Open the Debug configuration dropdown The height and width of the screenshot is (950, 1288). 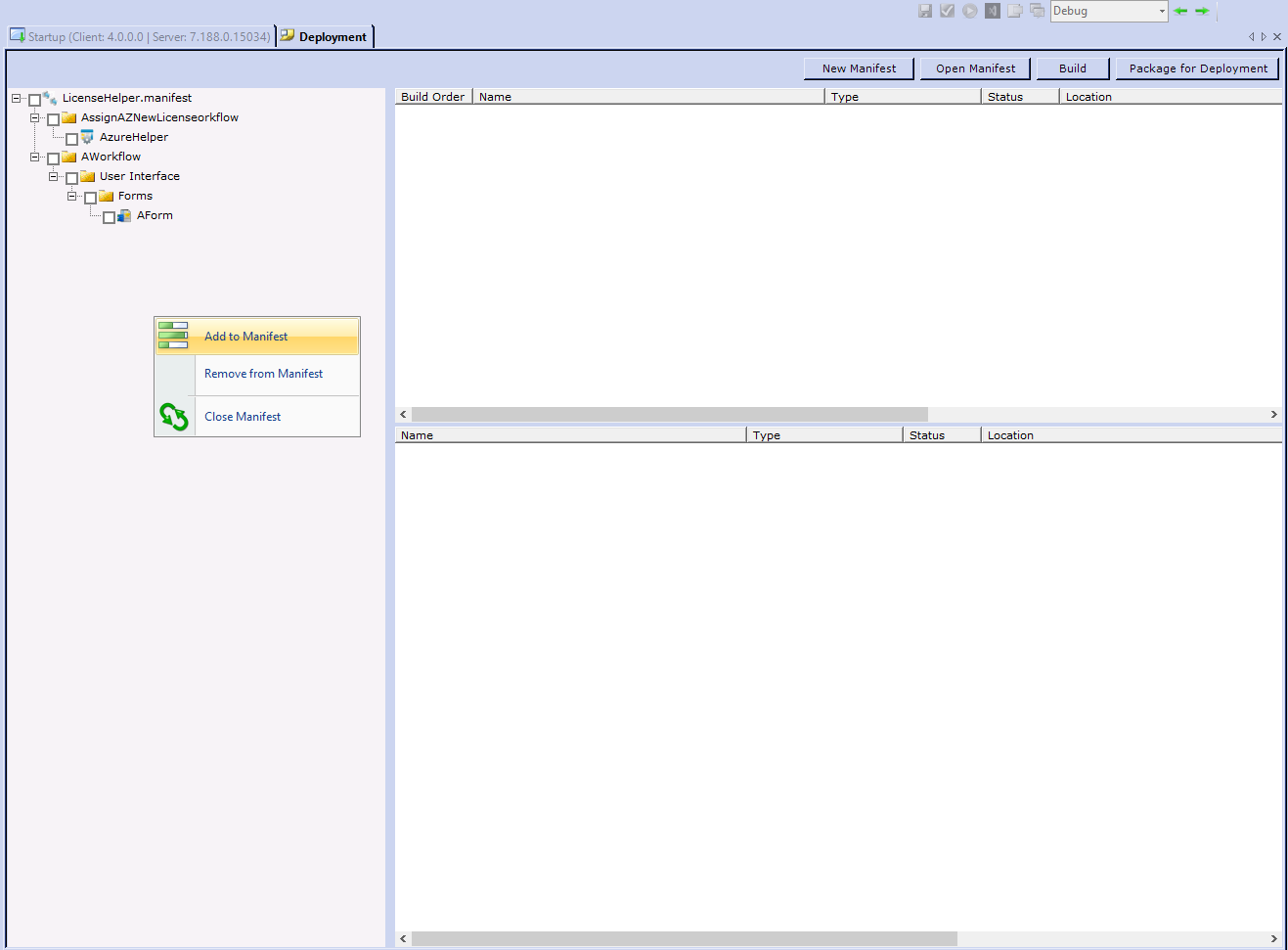(1162, 12)
